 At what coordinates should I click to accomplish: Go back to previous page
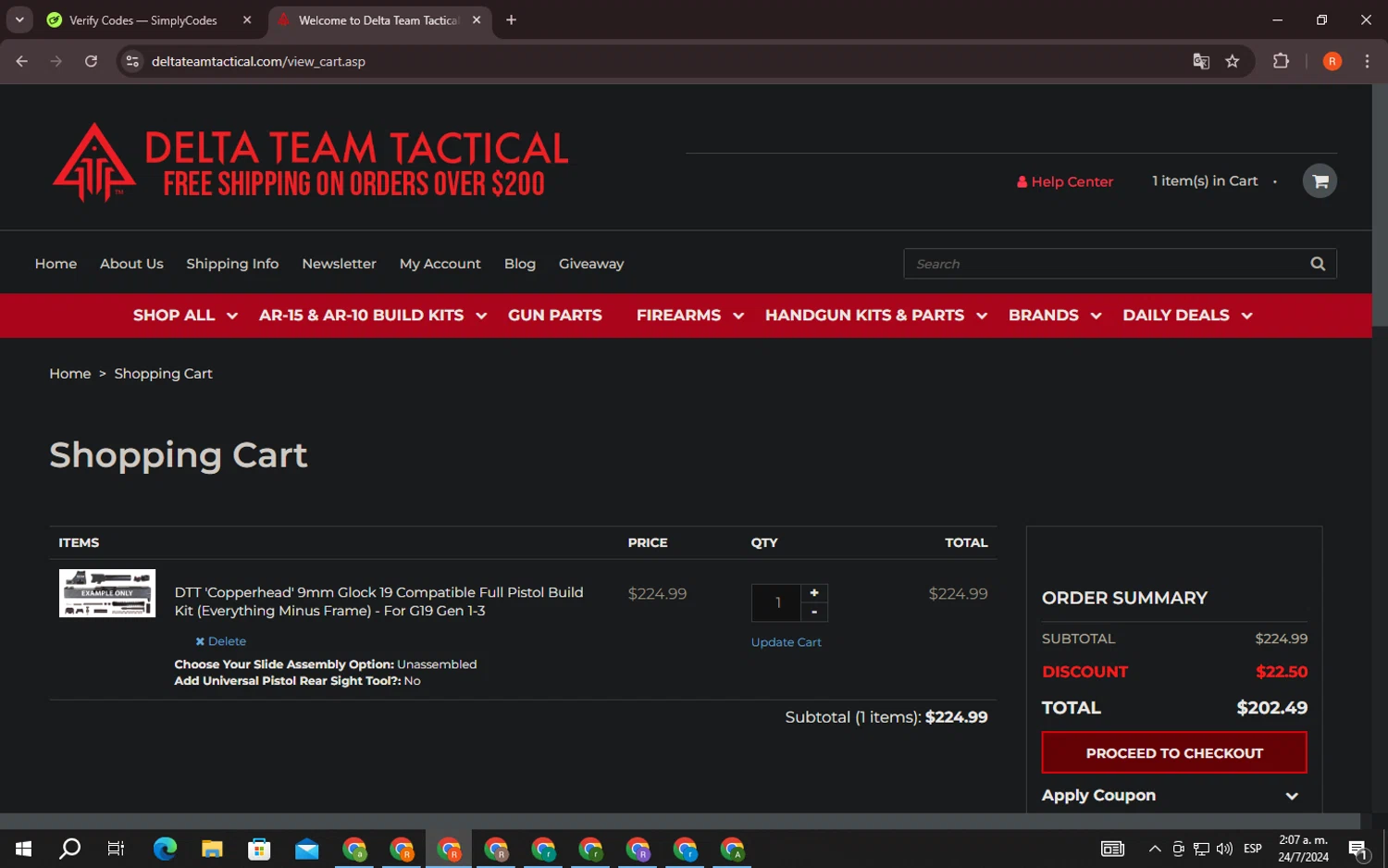click(22, 61)
